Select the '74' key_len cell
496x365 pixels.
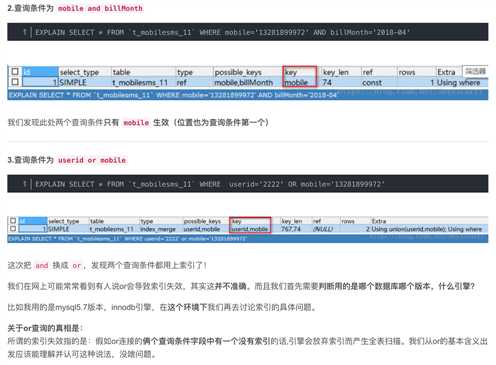327,82
